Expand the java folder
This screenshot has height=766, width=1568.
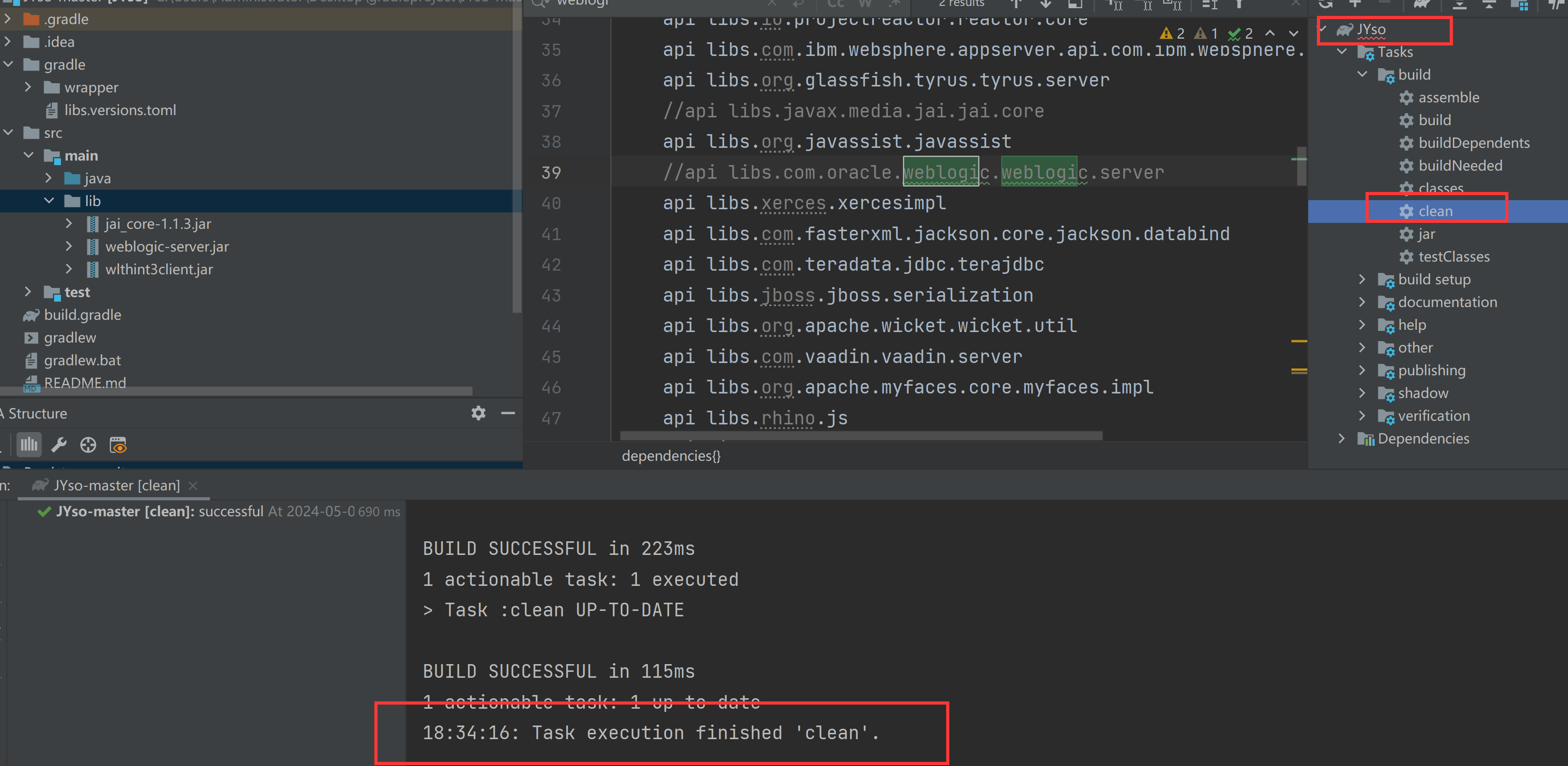point(49,178)
